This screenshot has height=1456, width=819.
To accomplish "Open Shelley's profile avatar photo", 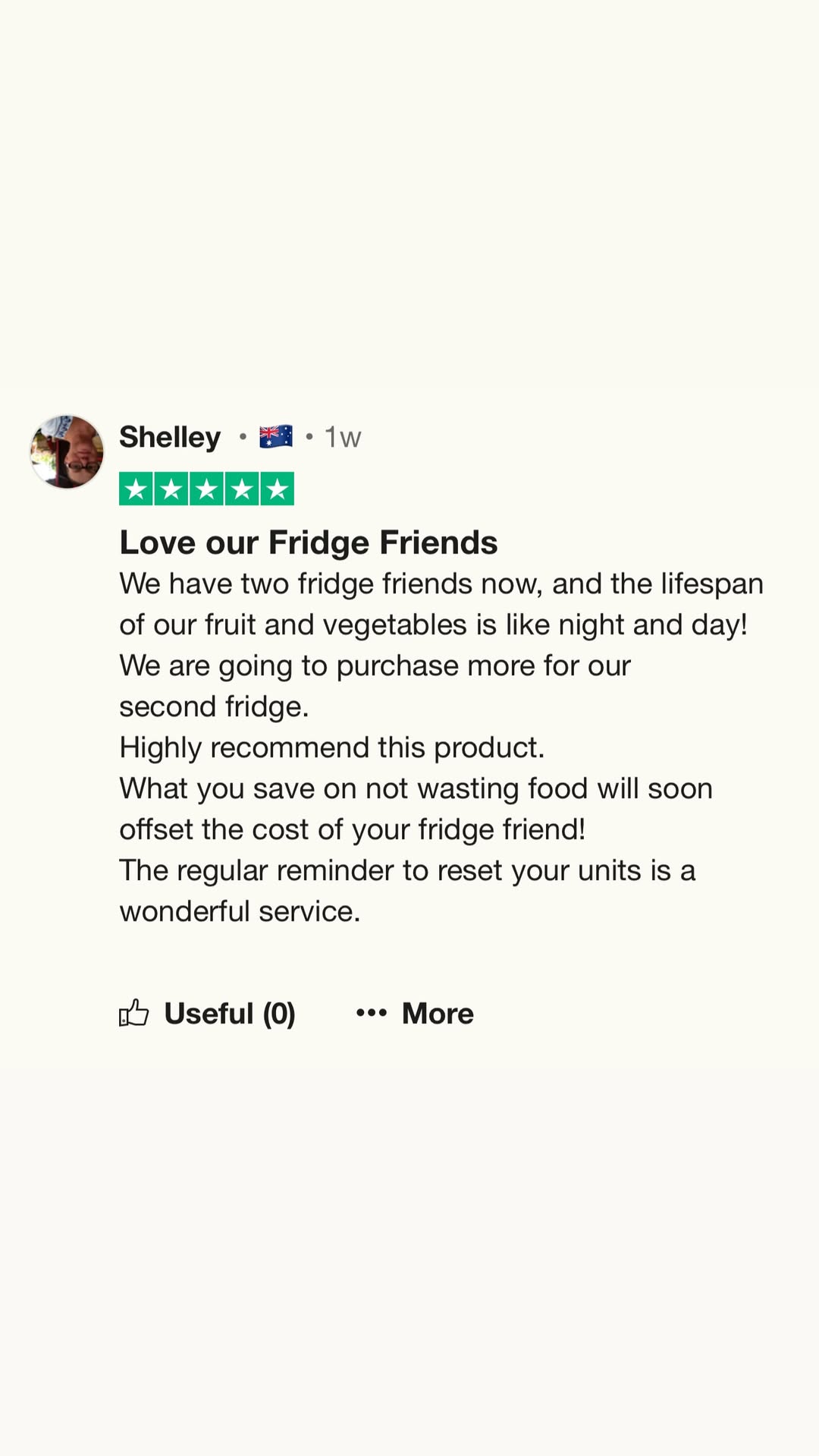I will point(67,451).
